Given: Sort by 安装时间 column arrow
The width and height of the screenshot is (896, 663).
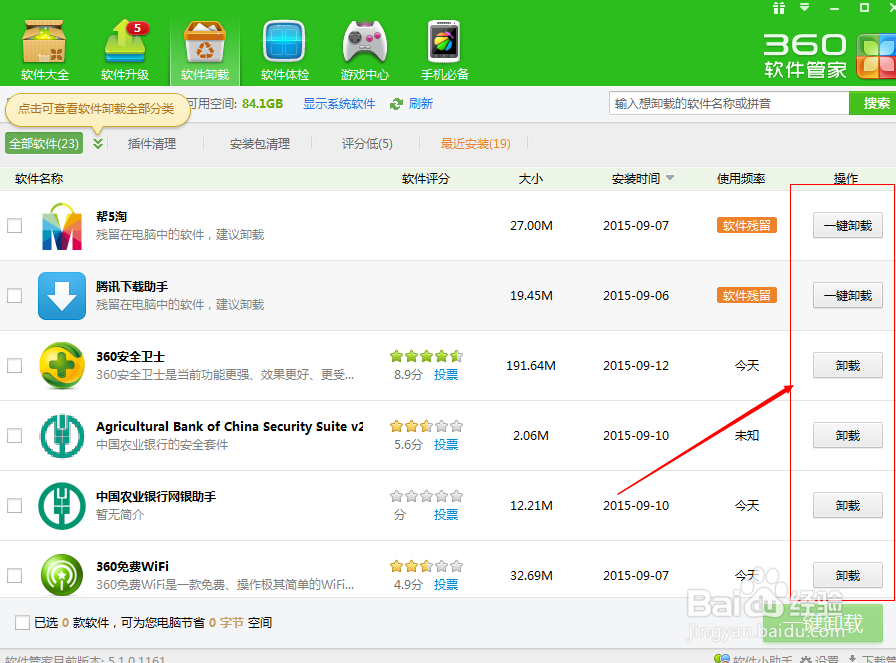Looking at the screenshot, I should click(670, 178).
